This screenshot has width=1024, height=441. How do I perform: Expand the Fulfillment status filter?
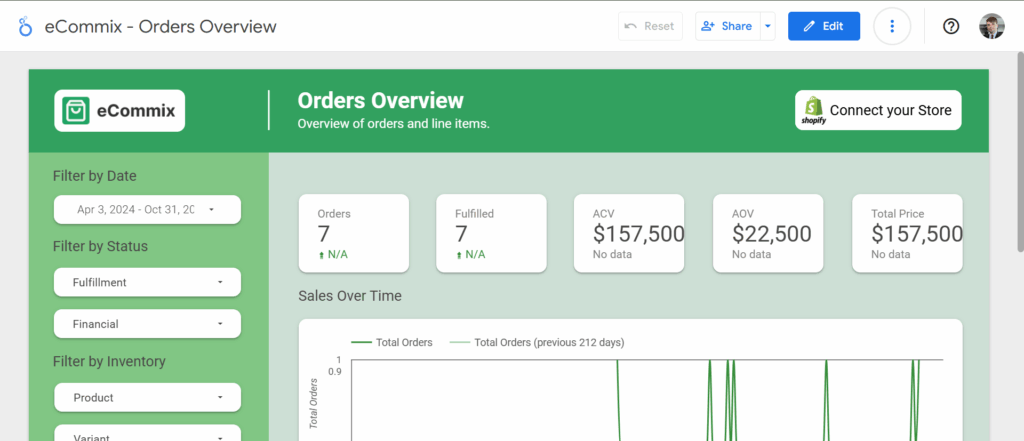coord(147,282)
